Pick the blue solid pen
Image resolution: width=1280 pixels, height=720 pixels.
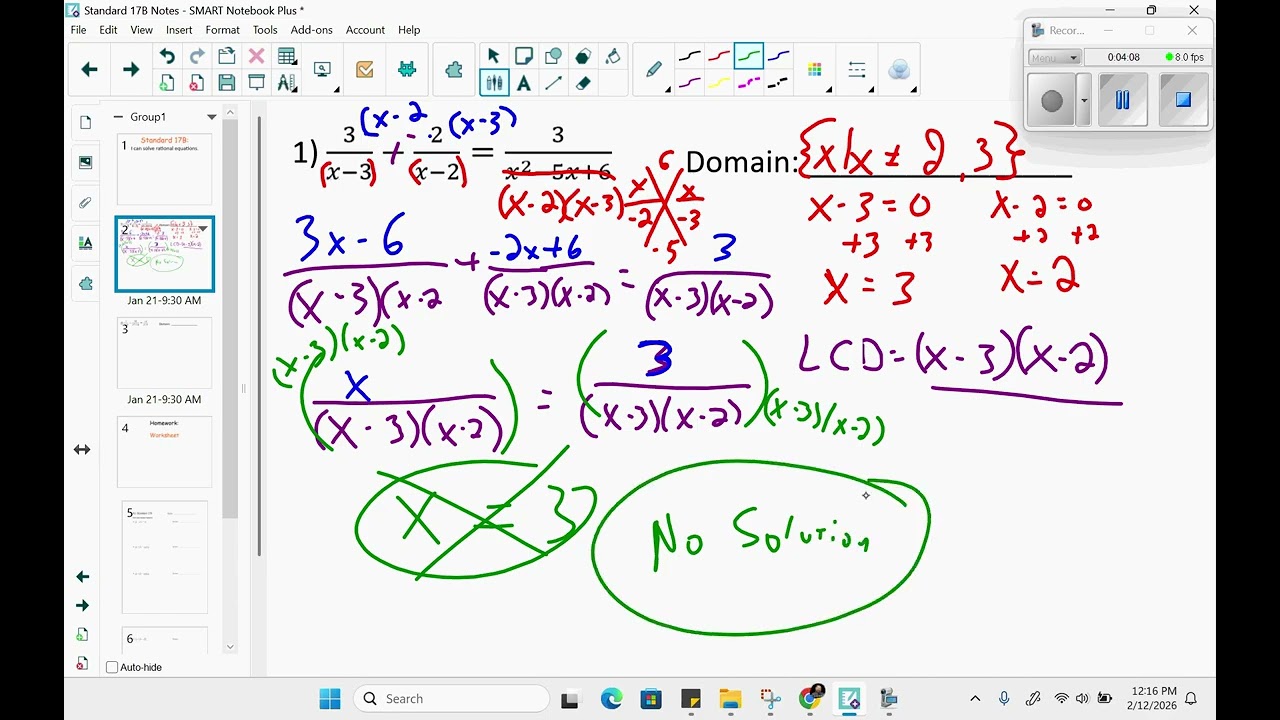point(778,56)
